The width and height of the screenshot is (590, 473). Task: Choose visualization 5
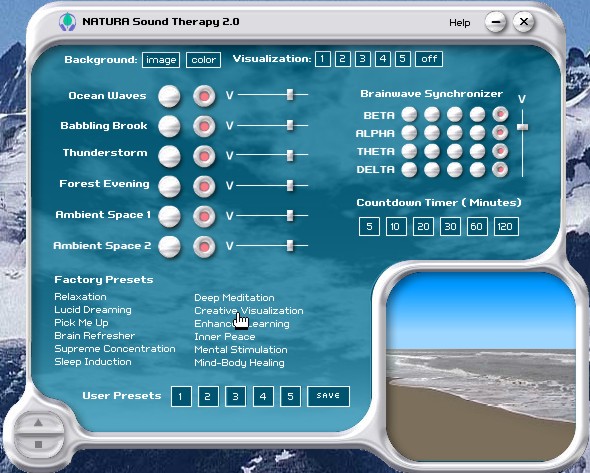coord(403,59)
